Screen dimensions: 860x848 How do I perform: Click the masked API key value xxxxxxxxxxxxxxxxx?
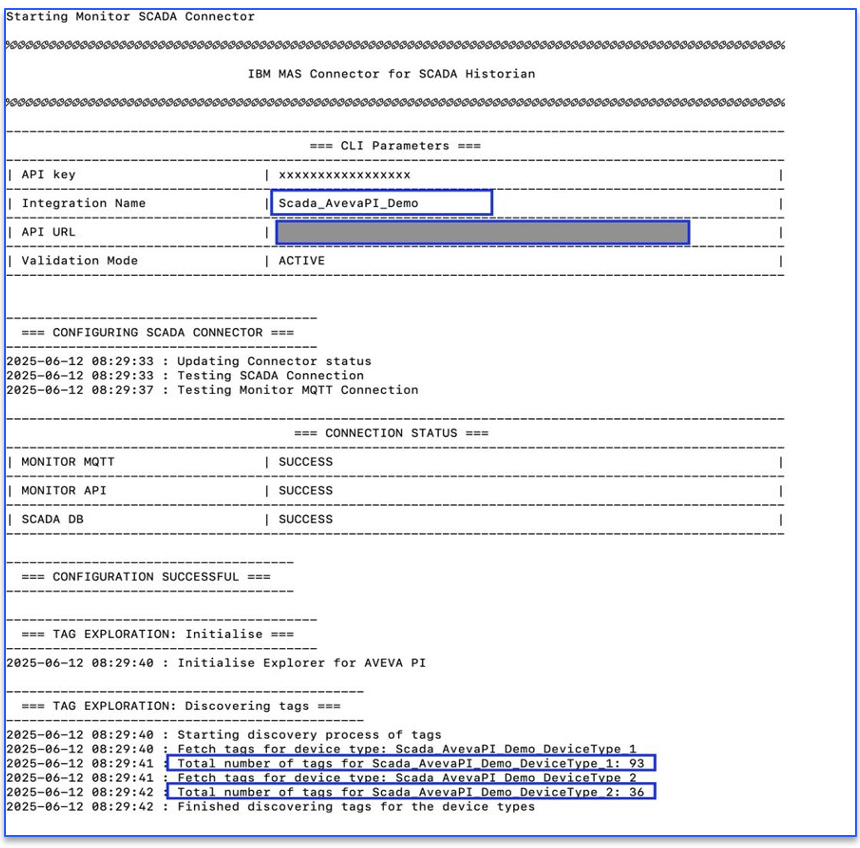[344, 175]
